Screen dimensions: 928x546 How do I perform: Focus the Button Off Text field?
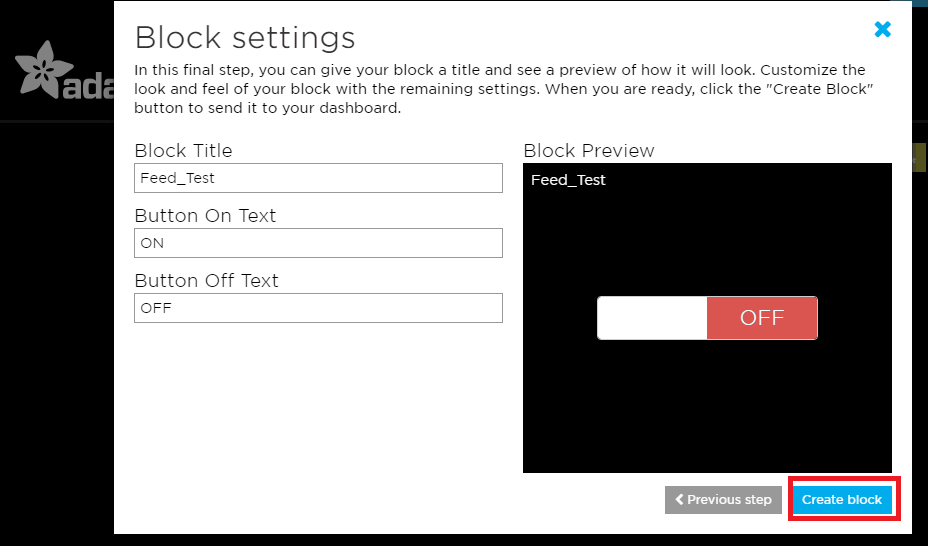pos(318,308)
